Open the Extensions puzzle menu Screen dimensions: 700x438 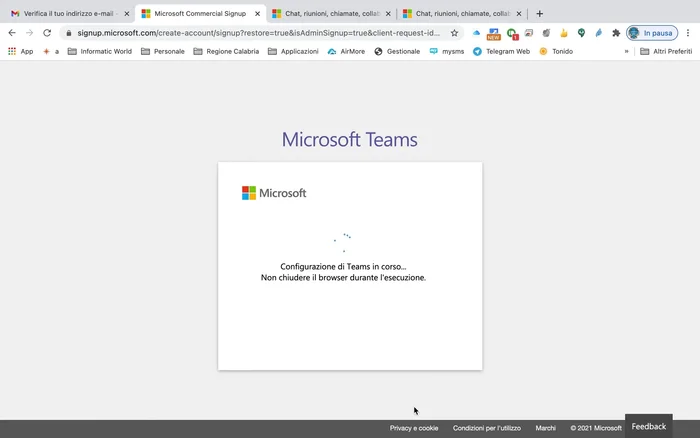point(616,33)
